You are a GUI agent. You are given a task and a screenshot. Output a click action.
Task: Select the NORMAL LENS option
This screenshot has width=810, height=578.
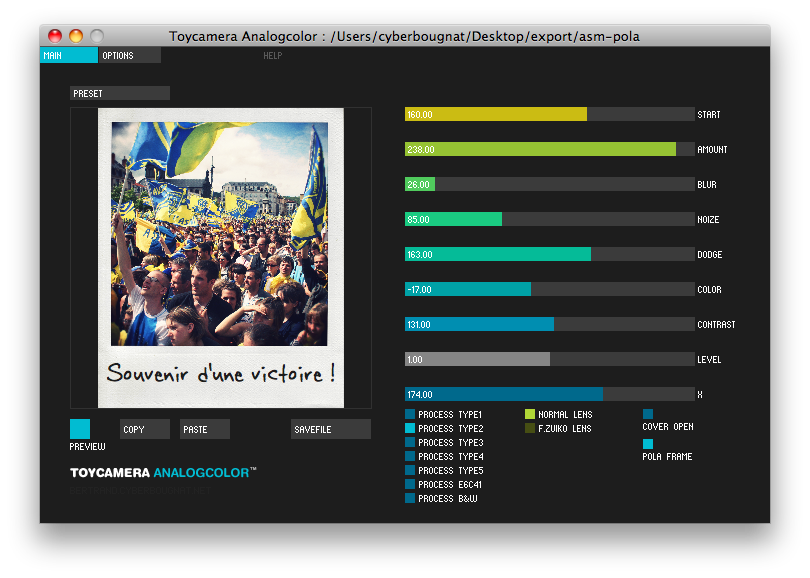pos(530,414)
